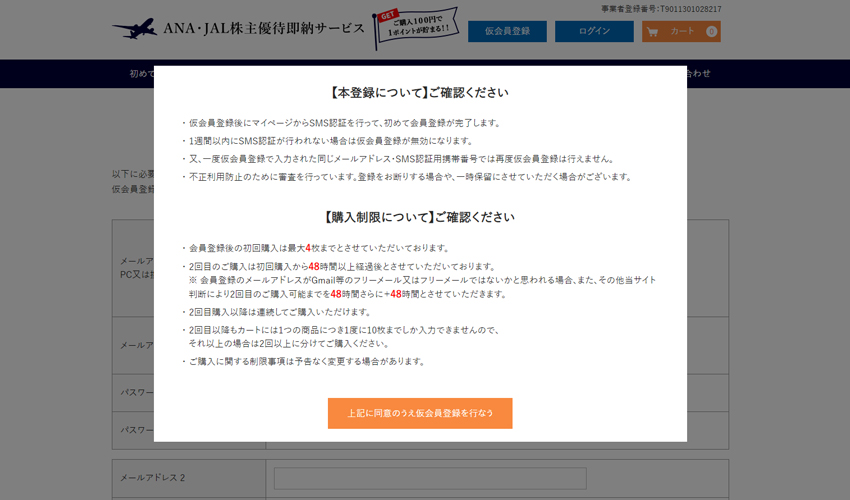Click the メールアドレス 2 input field

tap(430, 478)
